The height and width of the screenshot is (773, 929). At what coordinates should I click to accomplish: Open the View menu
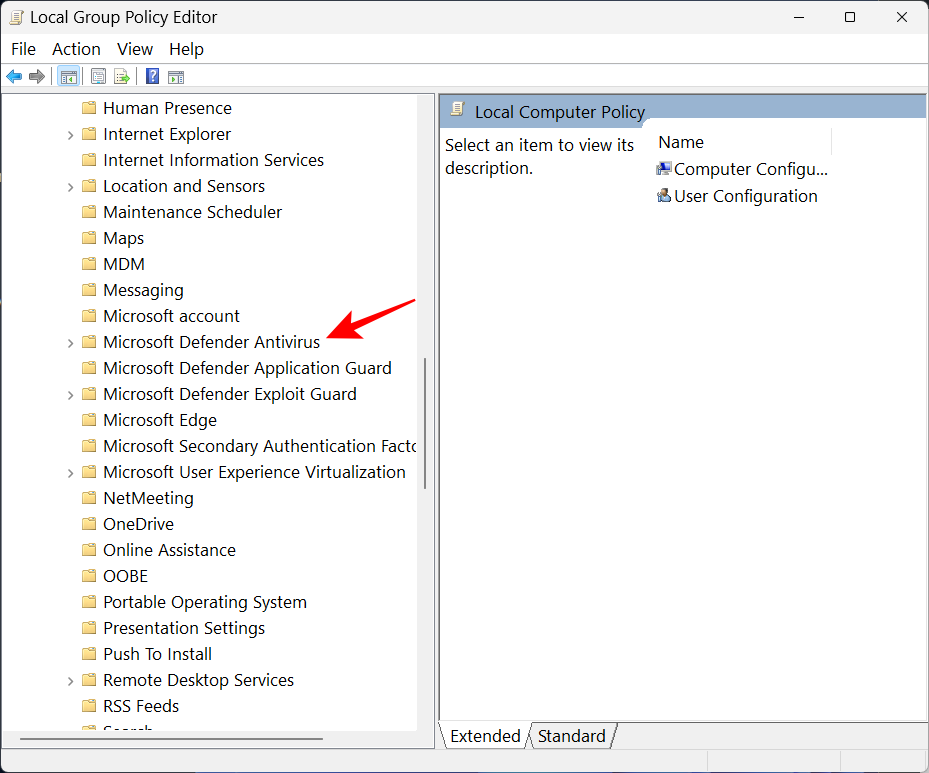click(134, 49)
